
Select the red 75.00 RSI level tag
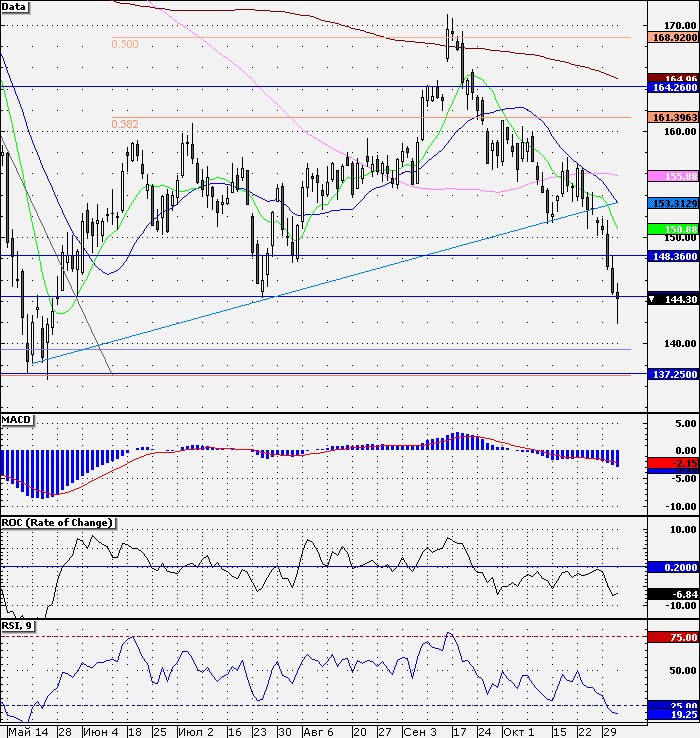(673, 638)
